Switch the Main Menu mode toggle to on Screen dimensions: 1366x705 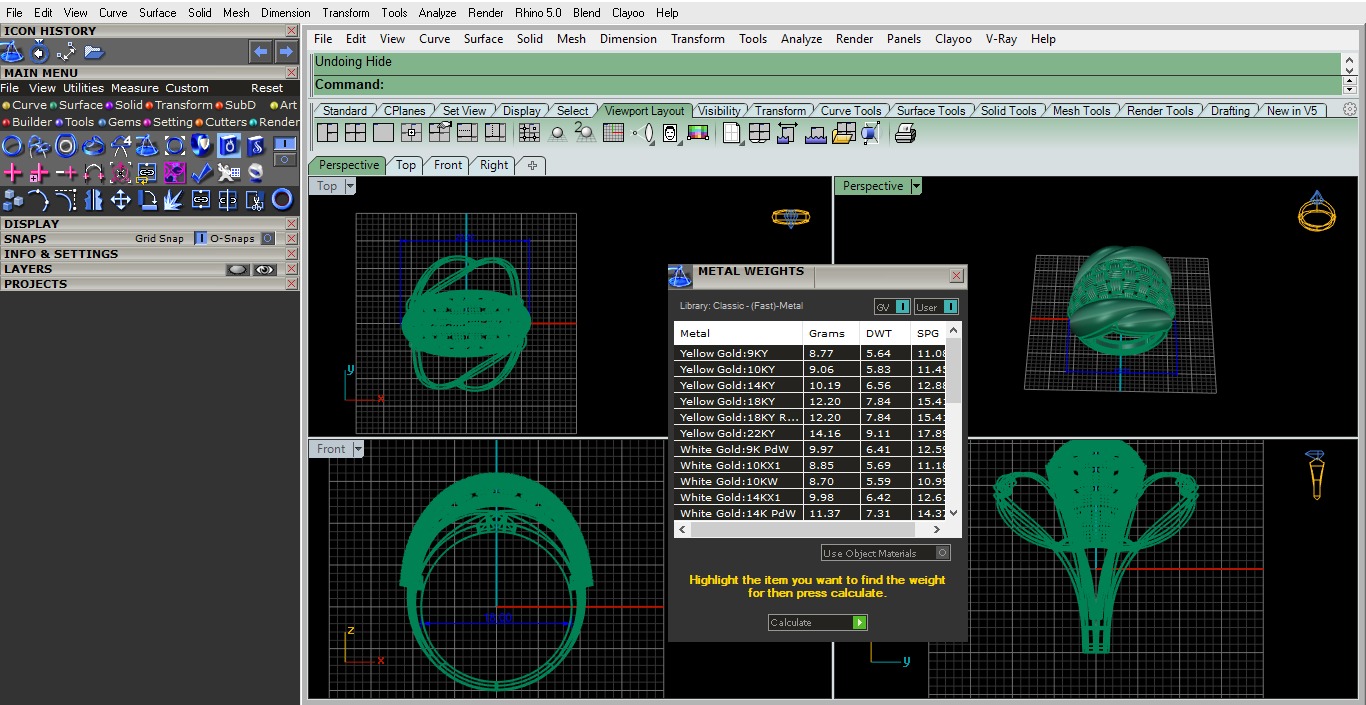[285, 144]
